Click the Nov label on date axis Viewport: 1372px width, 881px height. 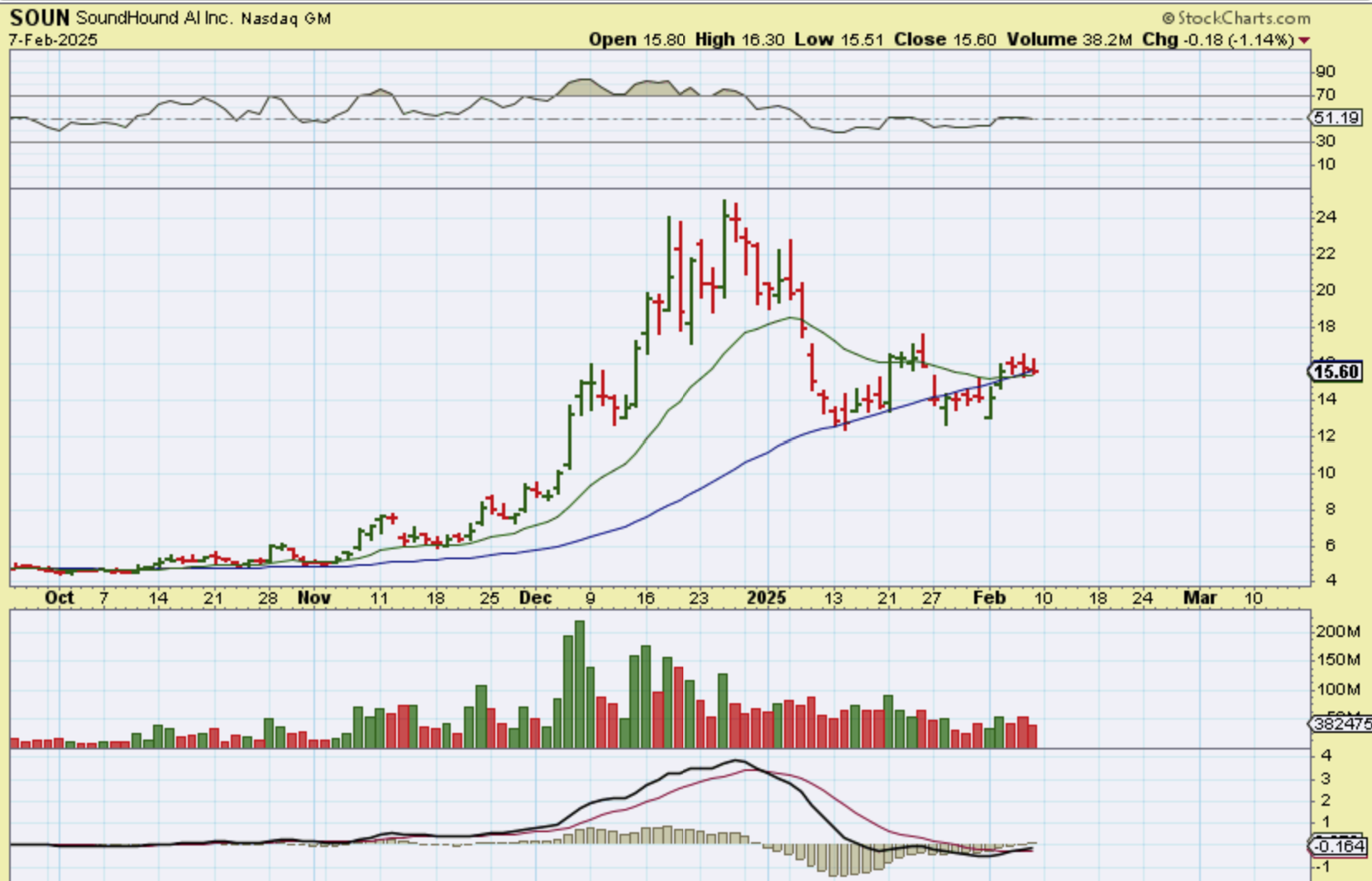coord(314,597)
